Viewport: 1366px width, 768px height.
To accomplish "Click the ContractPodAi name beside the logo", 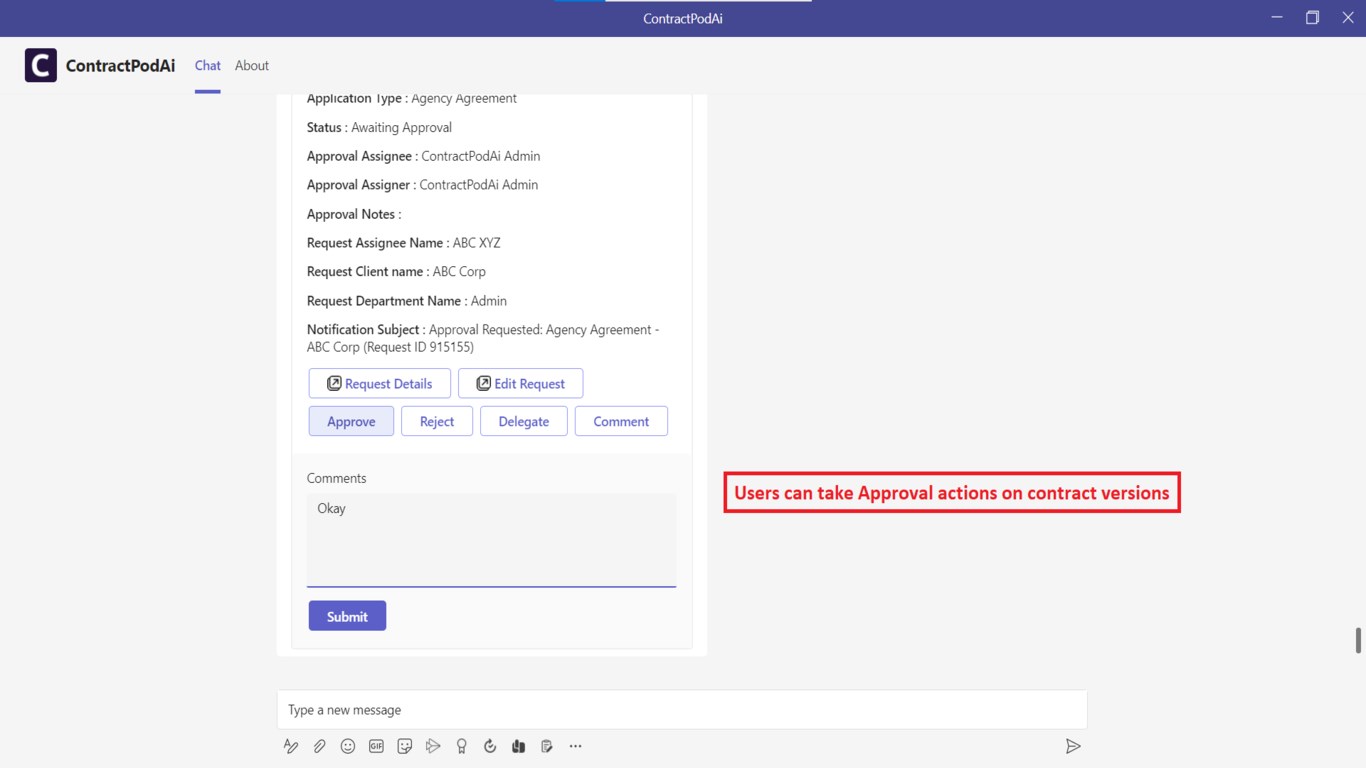I will pos(120,66).
